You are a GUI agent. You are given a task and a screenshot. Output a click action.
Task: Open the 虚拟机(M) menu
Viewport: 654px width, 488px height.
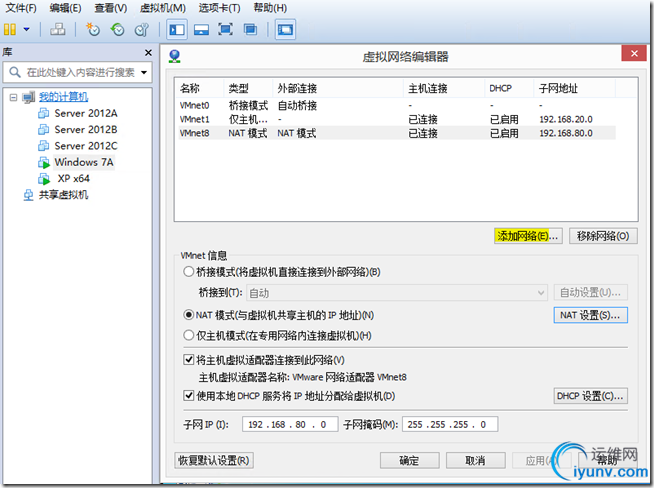(x=163, y=8)
